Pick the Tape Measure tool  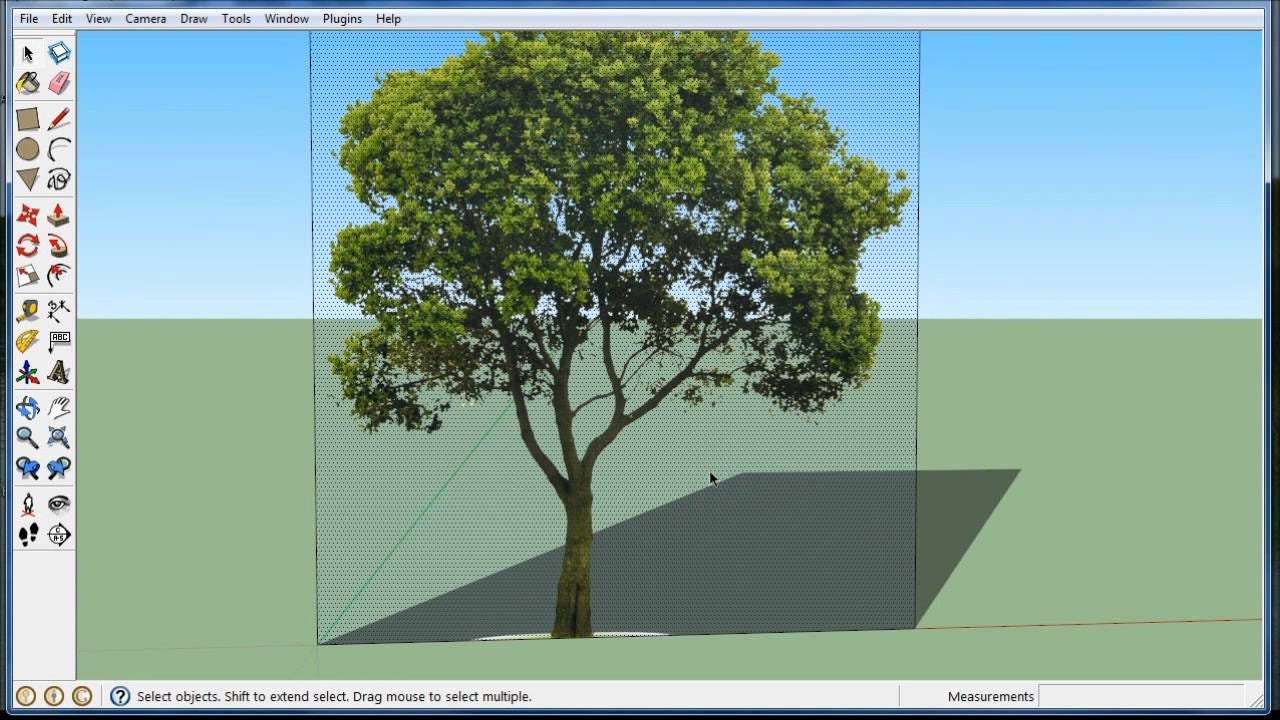point(28,311)
